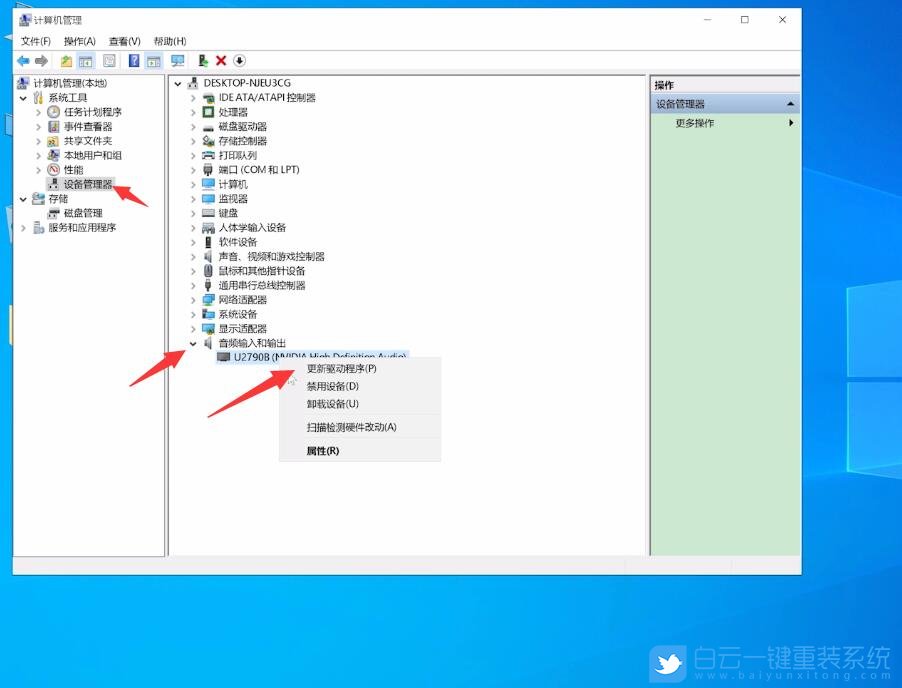This screenshot has height=688, width=902.
Task: Click the help question mark toolbar icon
Action: click(133, 60)
